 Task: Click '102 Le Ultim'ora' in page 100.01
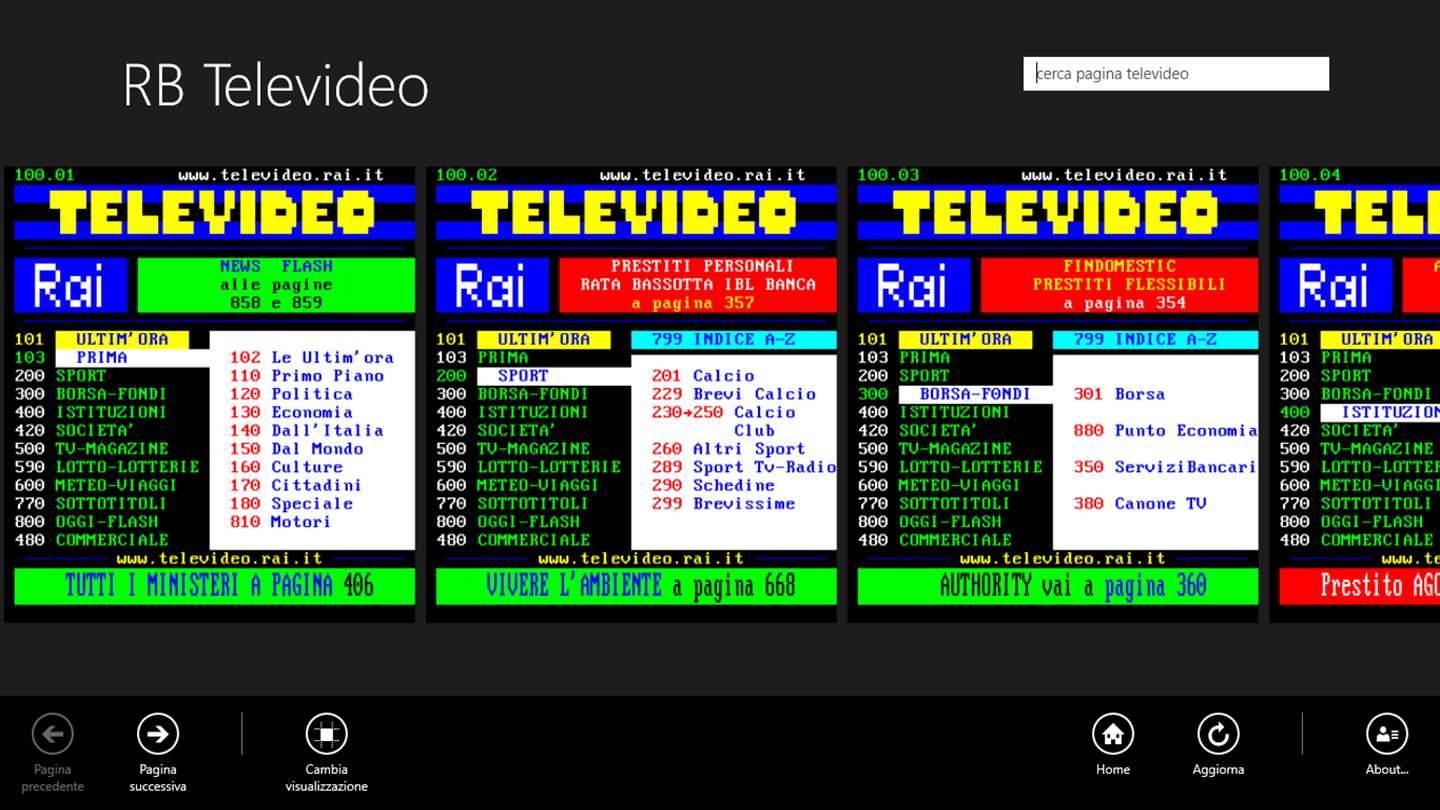pos(312,357)
